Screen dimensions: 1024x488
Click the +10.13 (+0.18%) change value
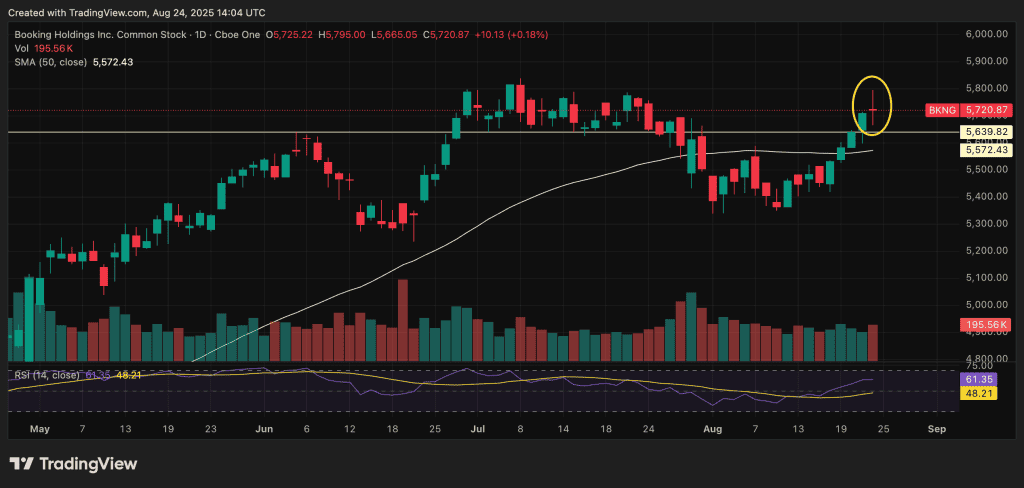tap(513, 34)
